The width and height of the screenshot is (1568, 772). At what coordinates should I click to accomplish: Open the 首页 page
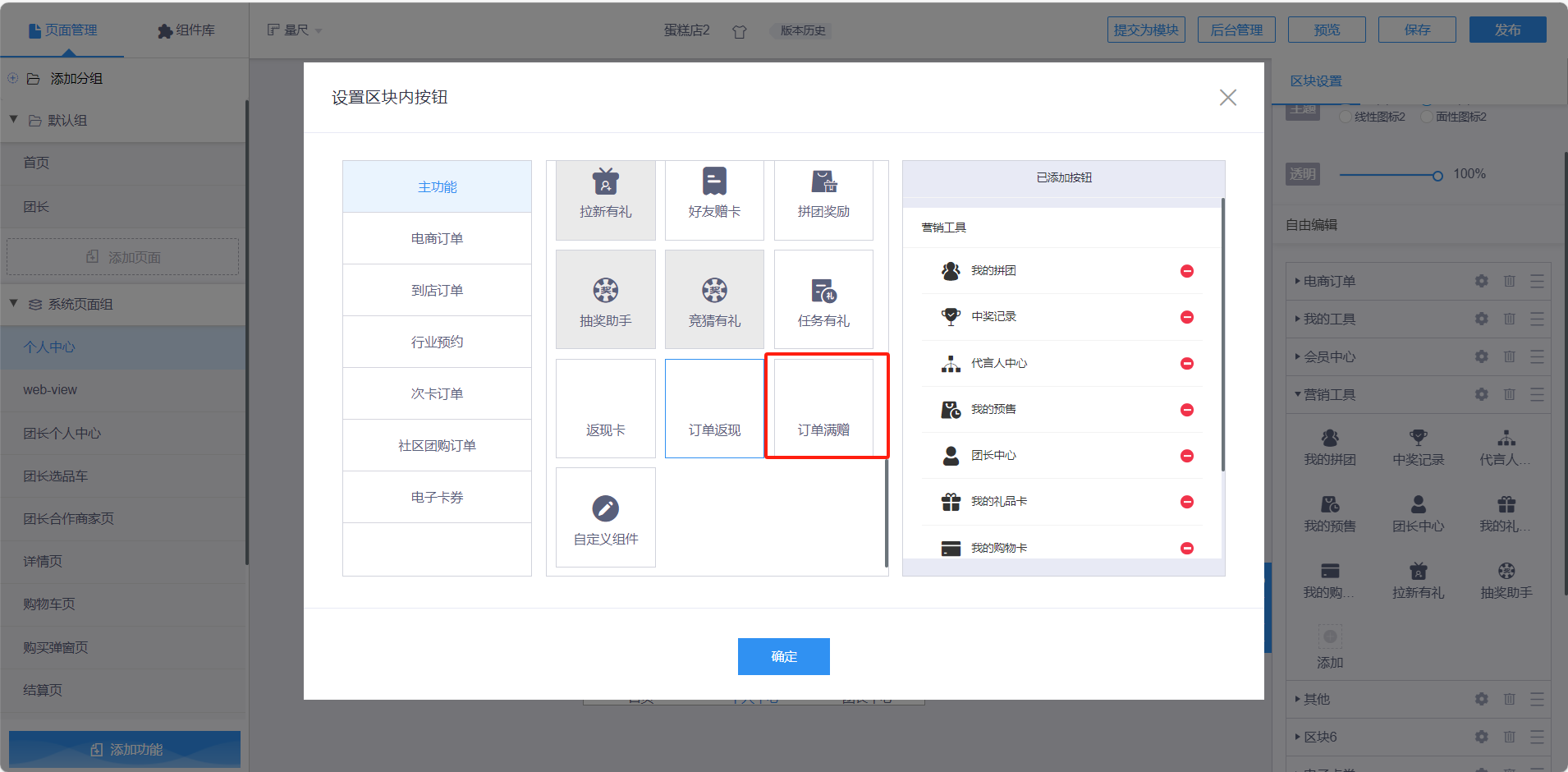[123, 163]
